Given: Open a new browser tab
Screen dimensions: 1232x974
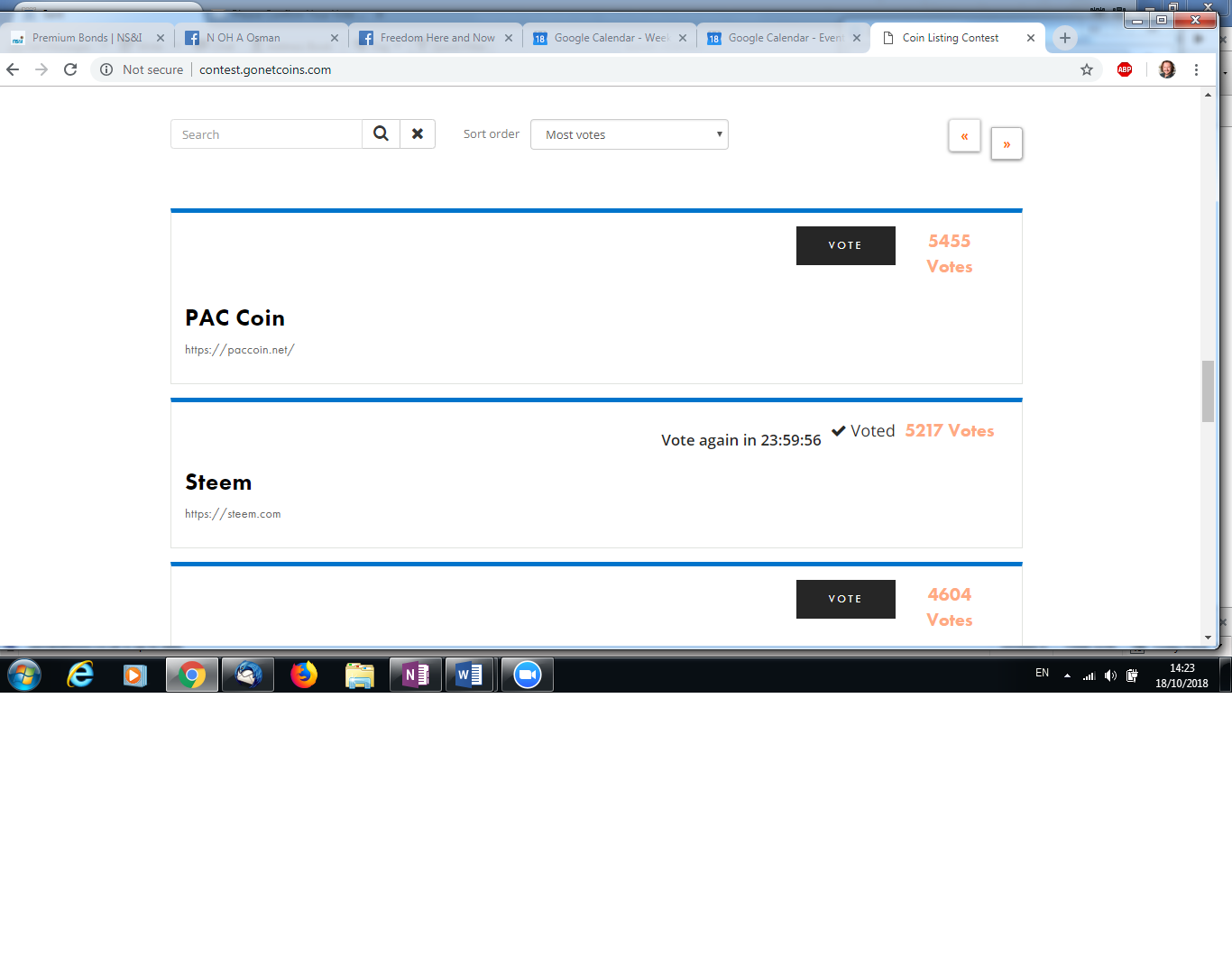Looking at the screenshot, I should (x=1065, y=38).
